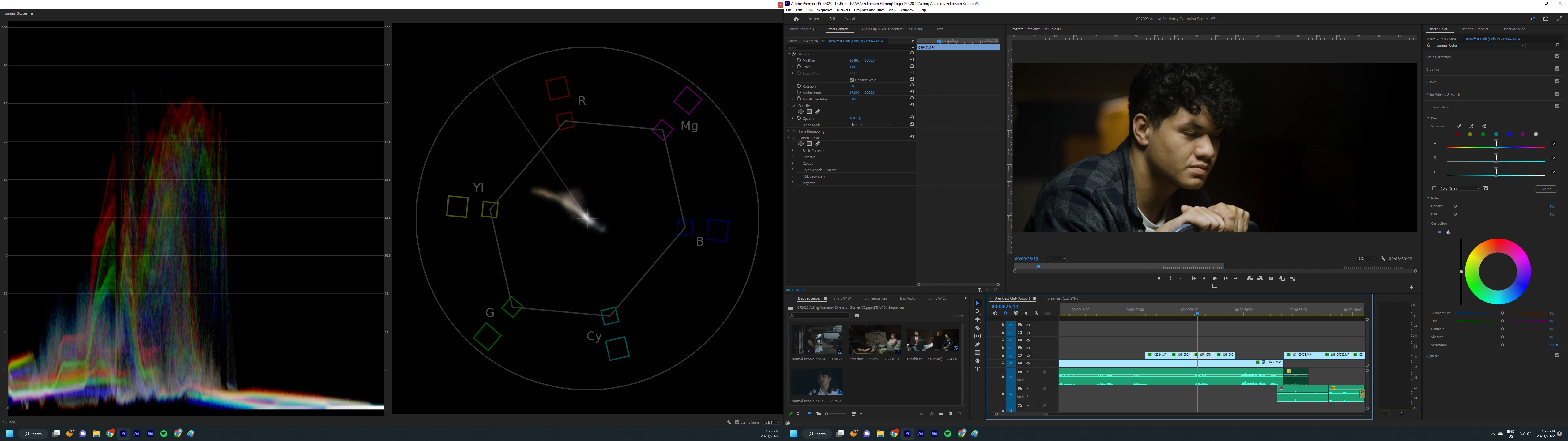This screenshot has height=441, width=1568.
Task: Select the Type tool
Action: tap(978, 369)
